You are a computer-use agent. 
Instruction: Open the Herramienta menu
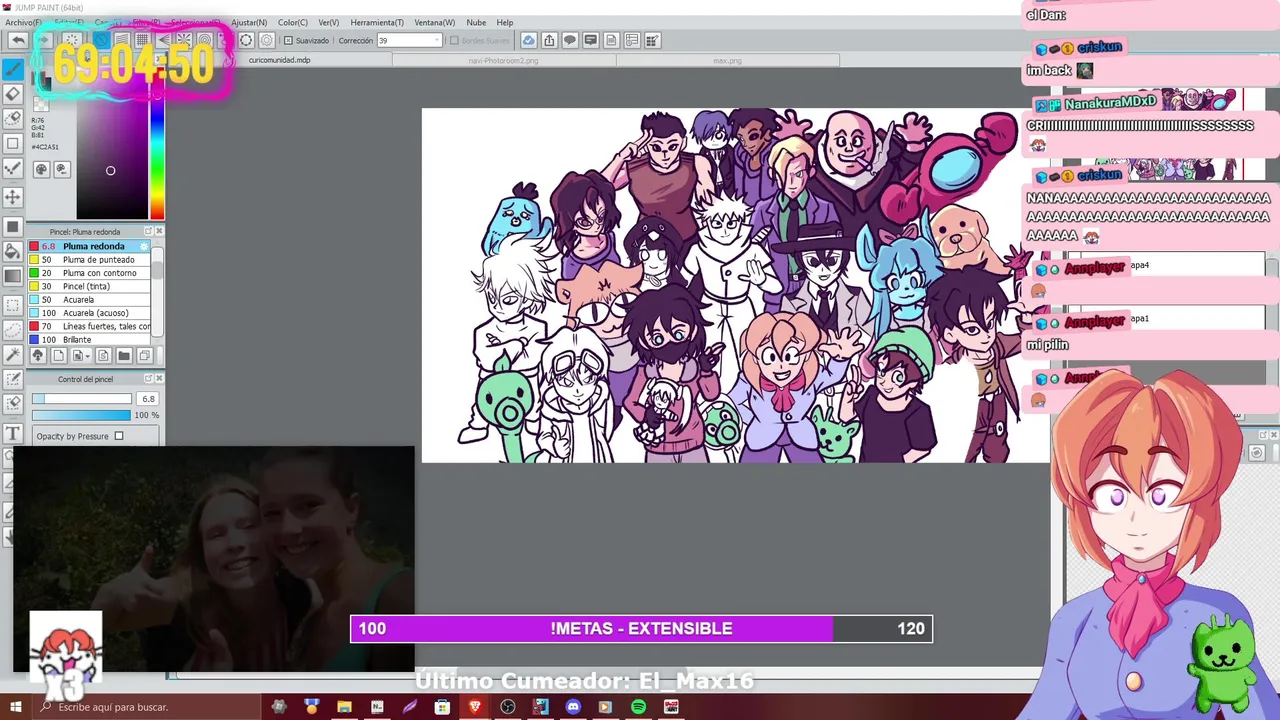pyautogui.click(x=377, y=22)
